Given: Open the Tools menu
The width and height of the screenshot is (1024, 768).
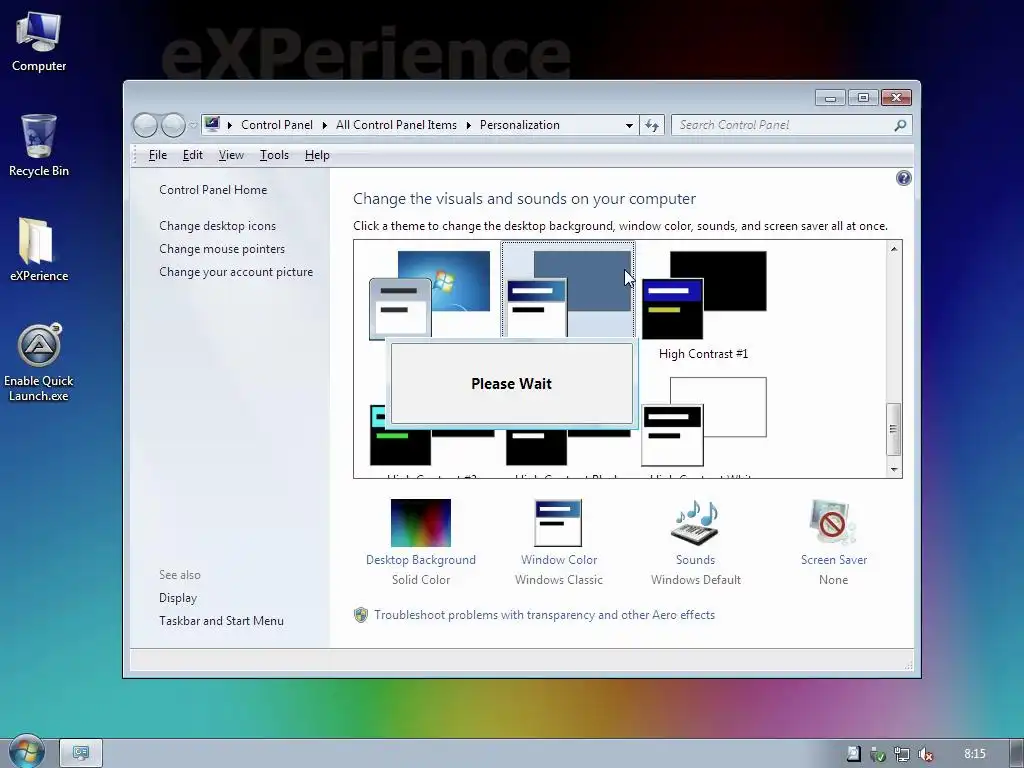Looking at the screenshot, I should [274, 155].
